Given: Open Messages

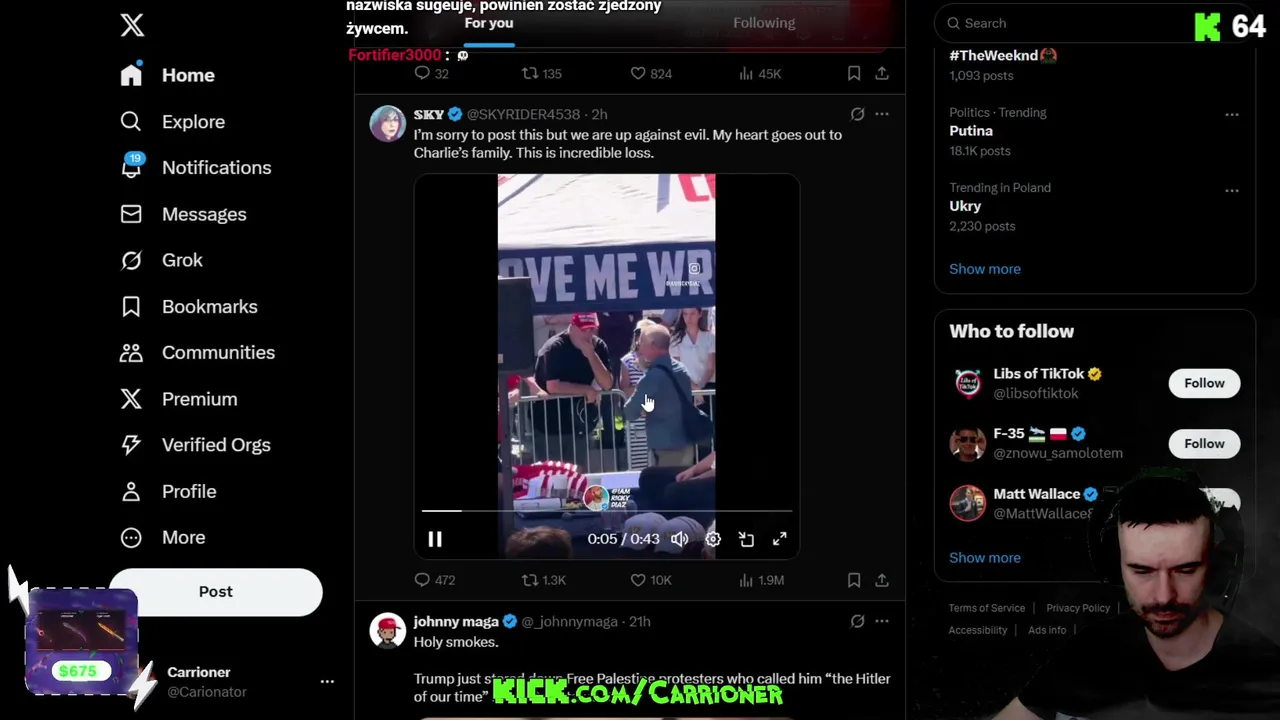Looking at the screenshot, I should click(183, 214).
